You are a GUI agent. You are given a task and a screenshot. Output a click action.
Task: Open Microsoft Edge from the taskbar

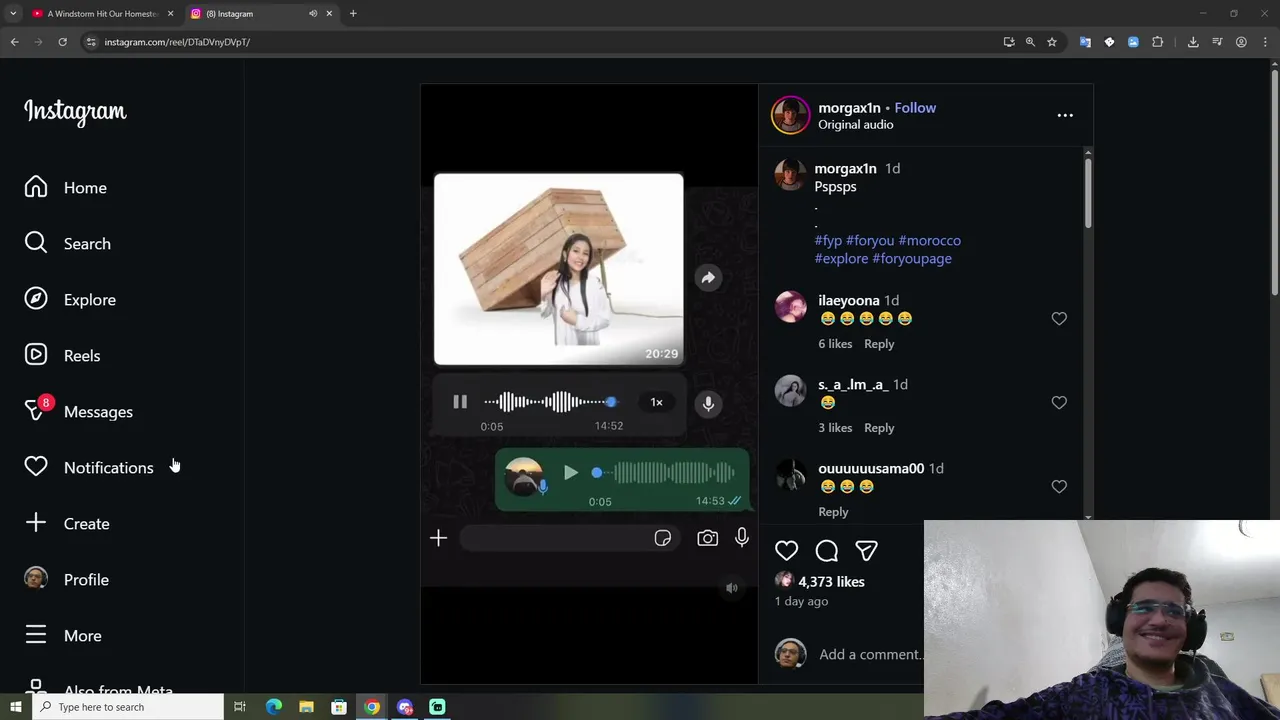(273, 707)
